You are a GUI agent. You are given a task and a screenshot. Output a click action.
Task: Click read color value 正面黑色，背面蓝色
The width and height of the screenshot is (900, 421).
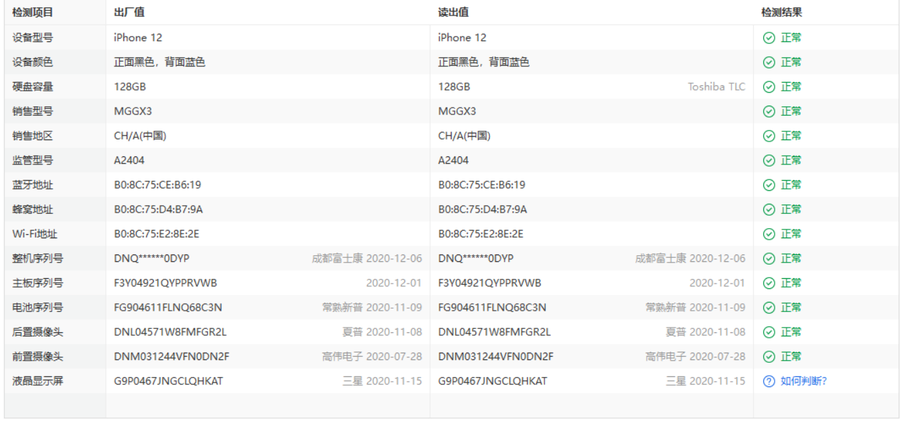point(484,63)
